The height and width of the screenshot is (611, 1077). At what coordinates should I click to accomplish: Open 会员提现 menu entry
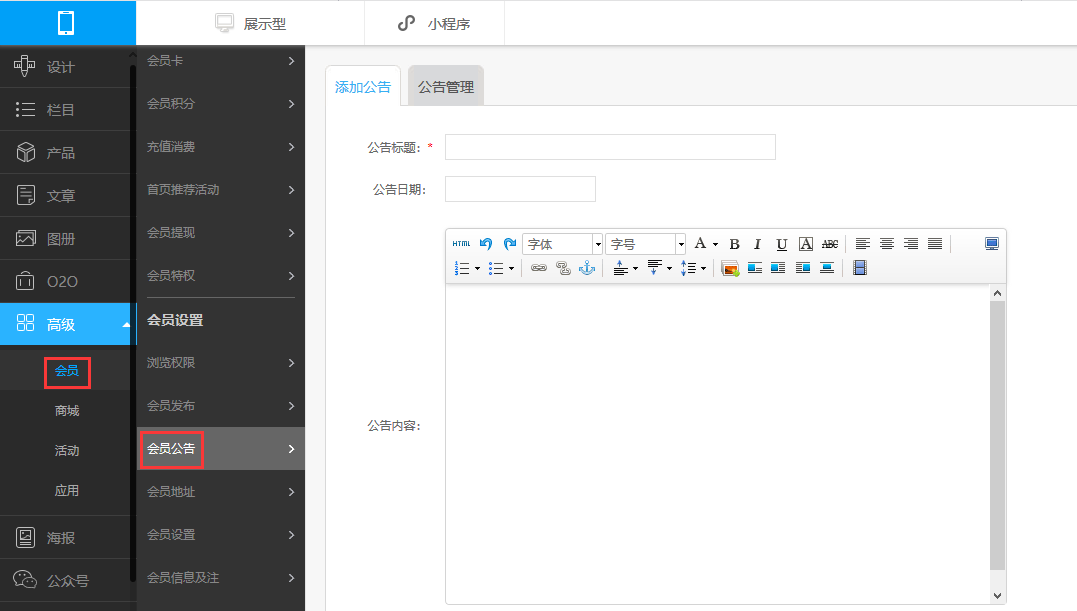coord(220,233)
